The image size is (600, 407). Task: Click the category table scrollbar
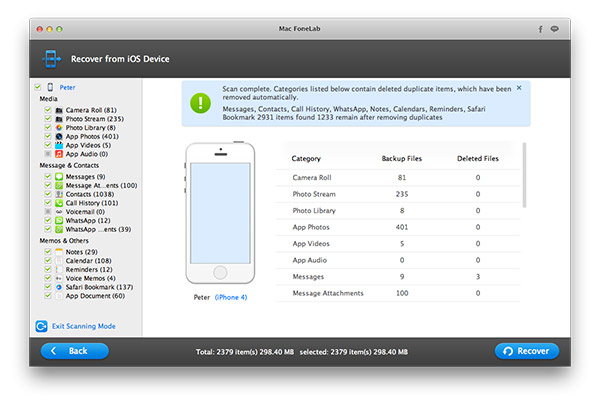524,180
